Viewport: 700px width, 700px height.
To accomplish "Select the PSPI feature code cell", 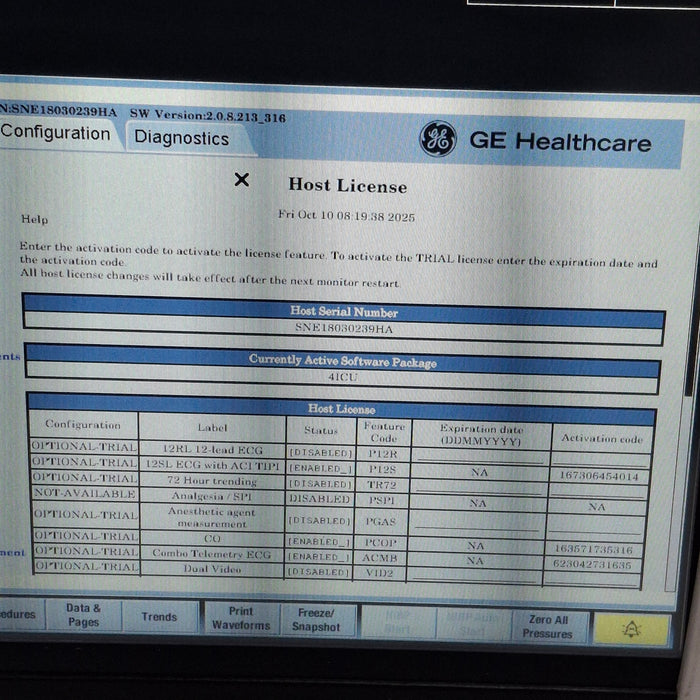I will pyautogui.click(x=382, y=500).
